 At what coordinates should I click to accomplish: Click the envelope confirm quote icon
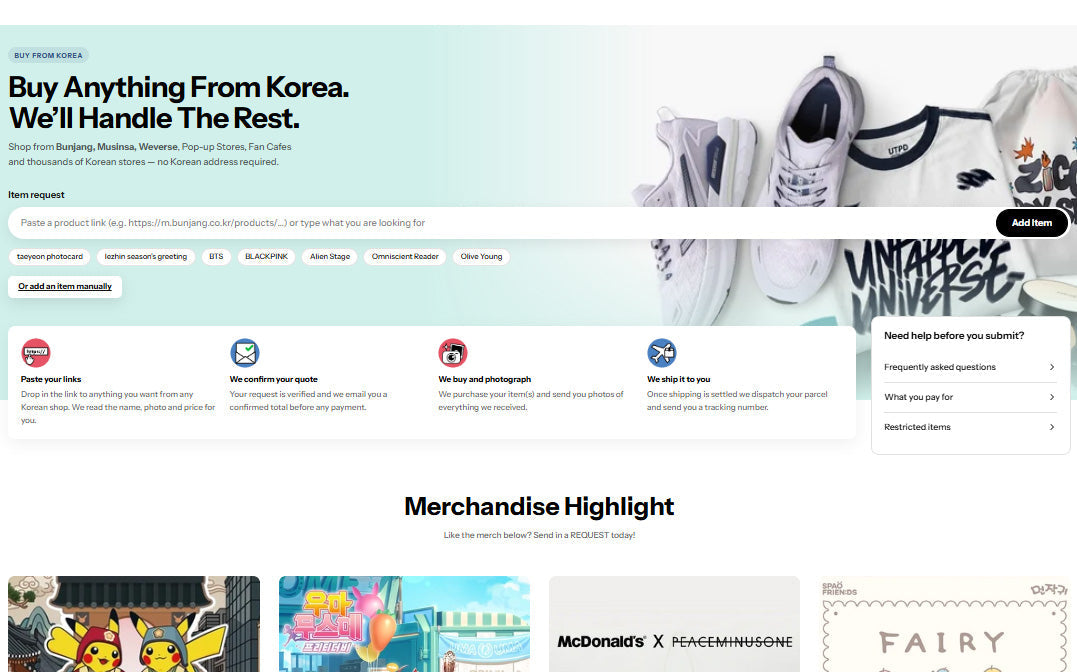coord(245,353)
